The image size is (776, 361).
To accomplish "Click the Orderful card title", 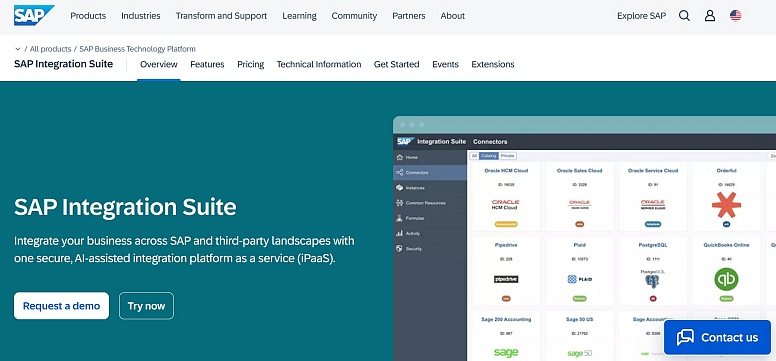I will click(x=726, y=170).
